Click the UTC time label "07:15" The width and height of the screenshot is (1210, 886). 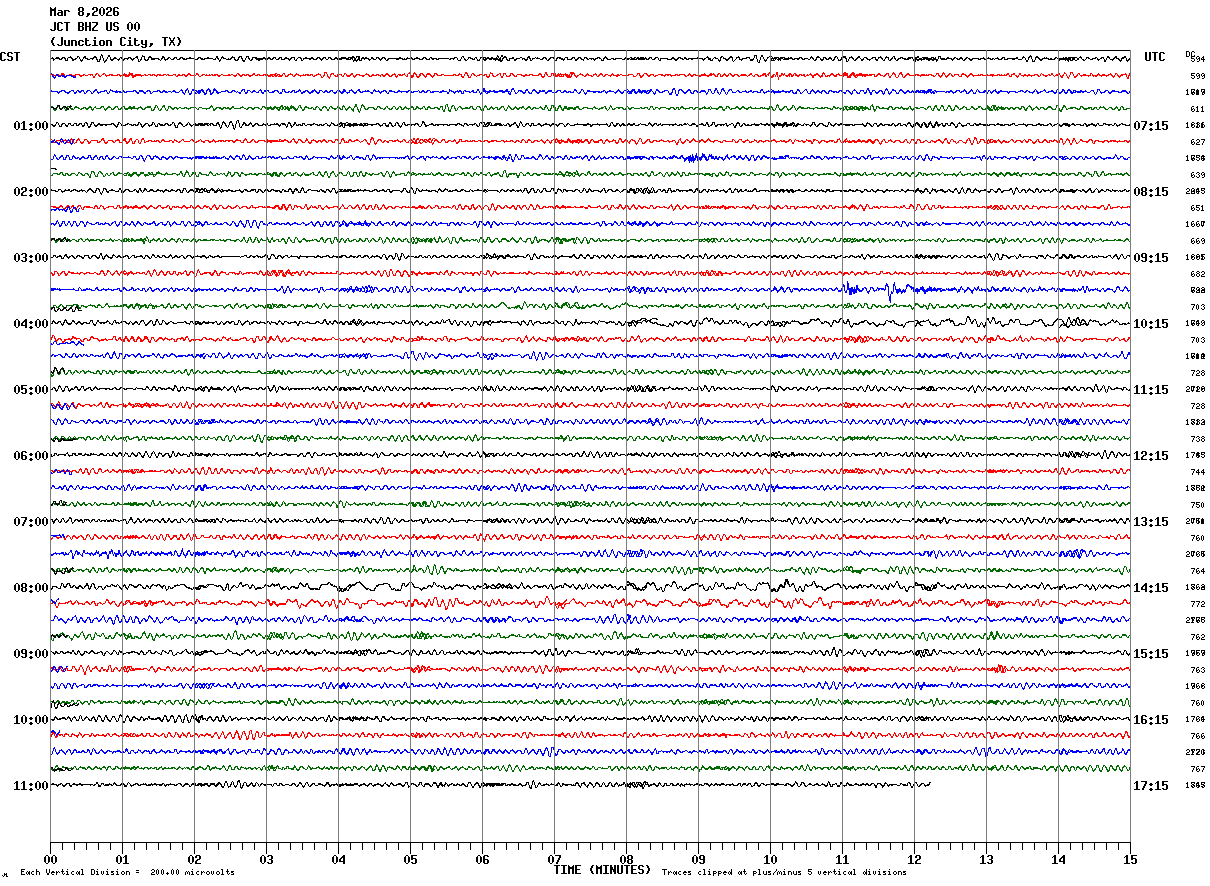pyautogui.click(x=1151, y=126)
